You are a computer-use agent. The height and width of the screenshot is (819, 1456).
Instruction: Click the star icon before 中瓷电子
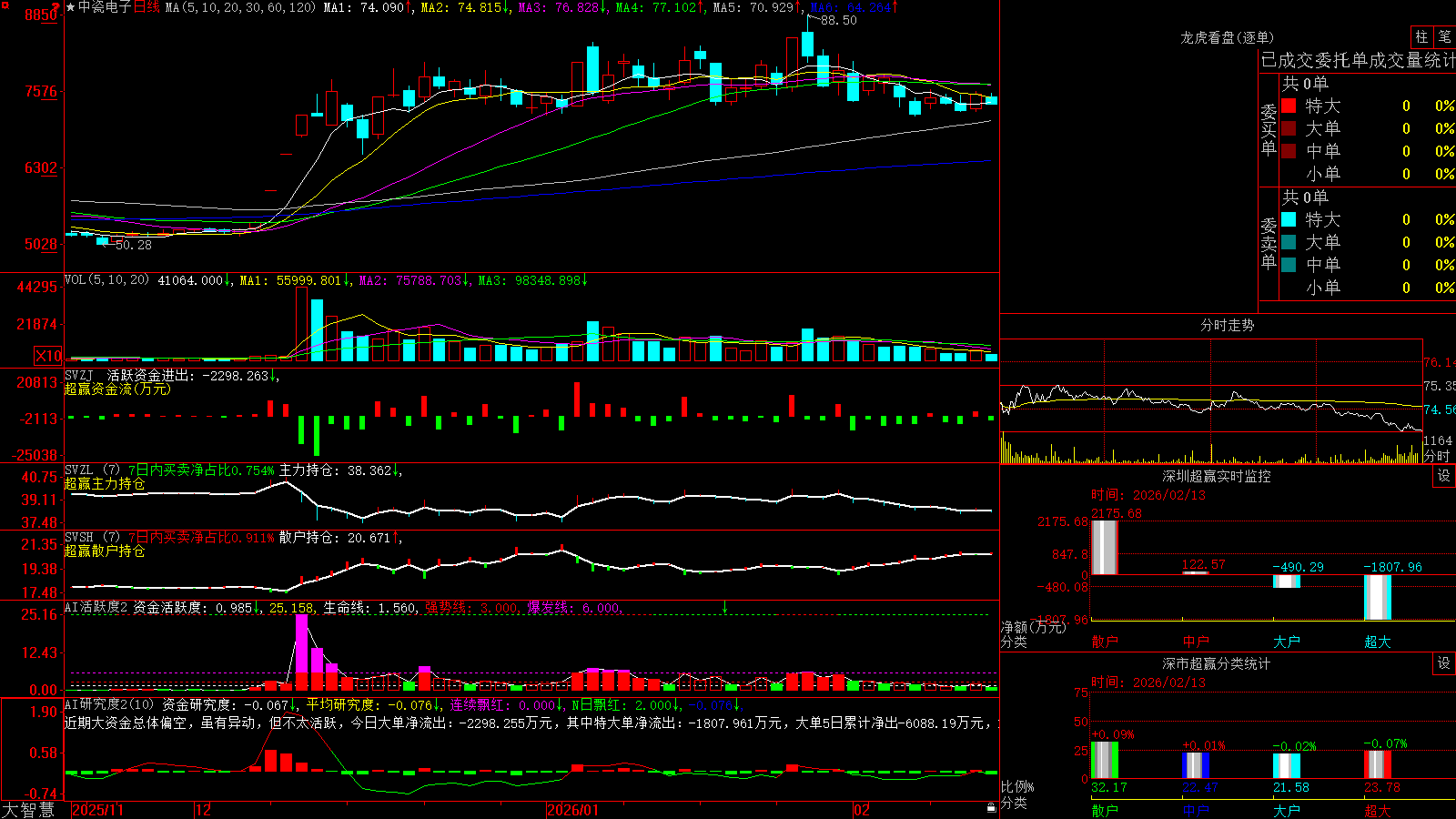click(x=71, y=7)
